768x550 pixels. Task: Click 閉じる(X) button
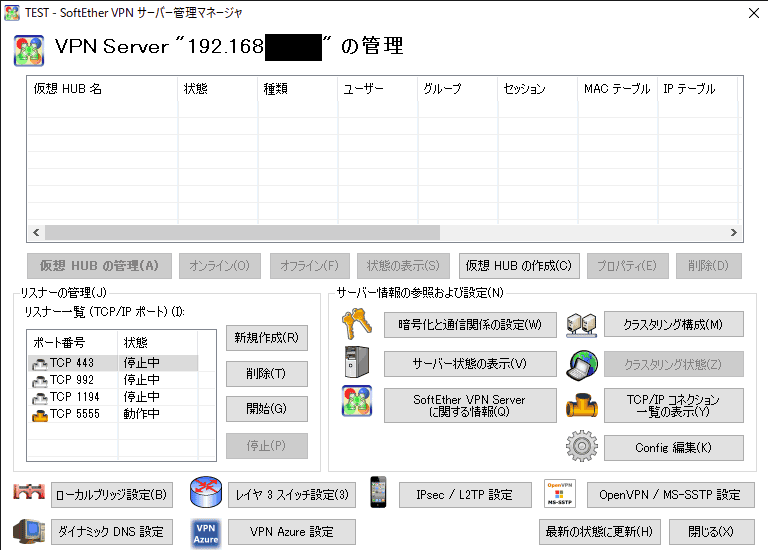(x=712, y=532)
